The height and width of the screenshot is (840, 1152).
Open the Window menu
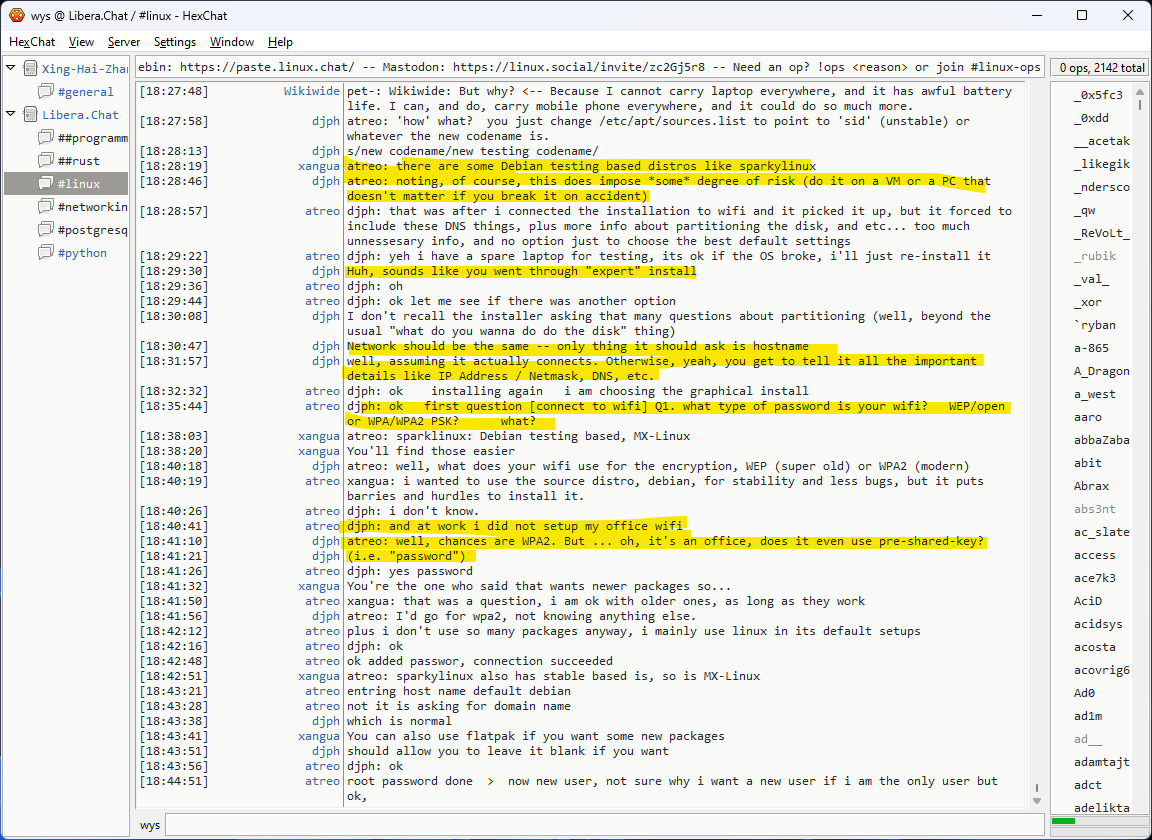[231, 42]
